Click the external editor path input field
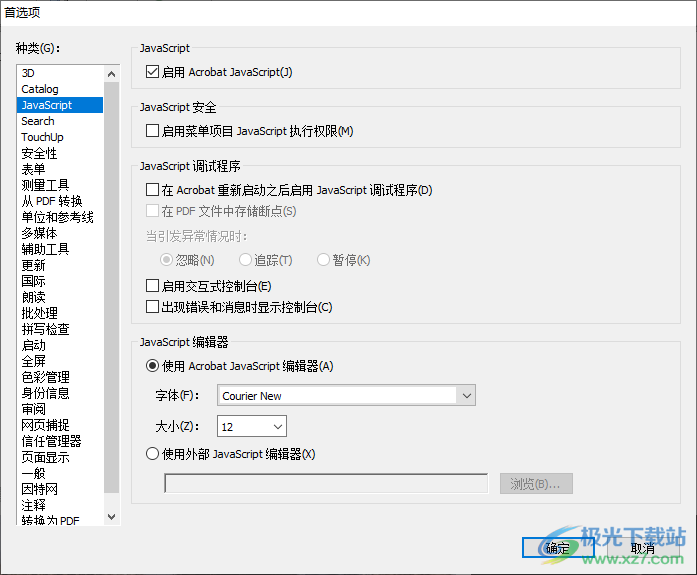The image size is (697, 575). tap(329, 484)
